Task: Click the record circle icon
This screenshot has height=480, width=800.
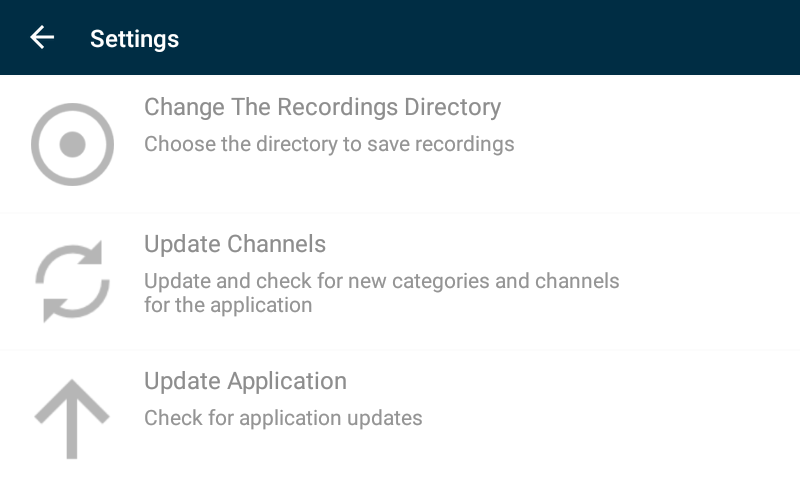Action: [x=72, y=145]
